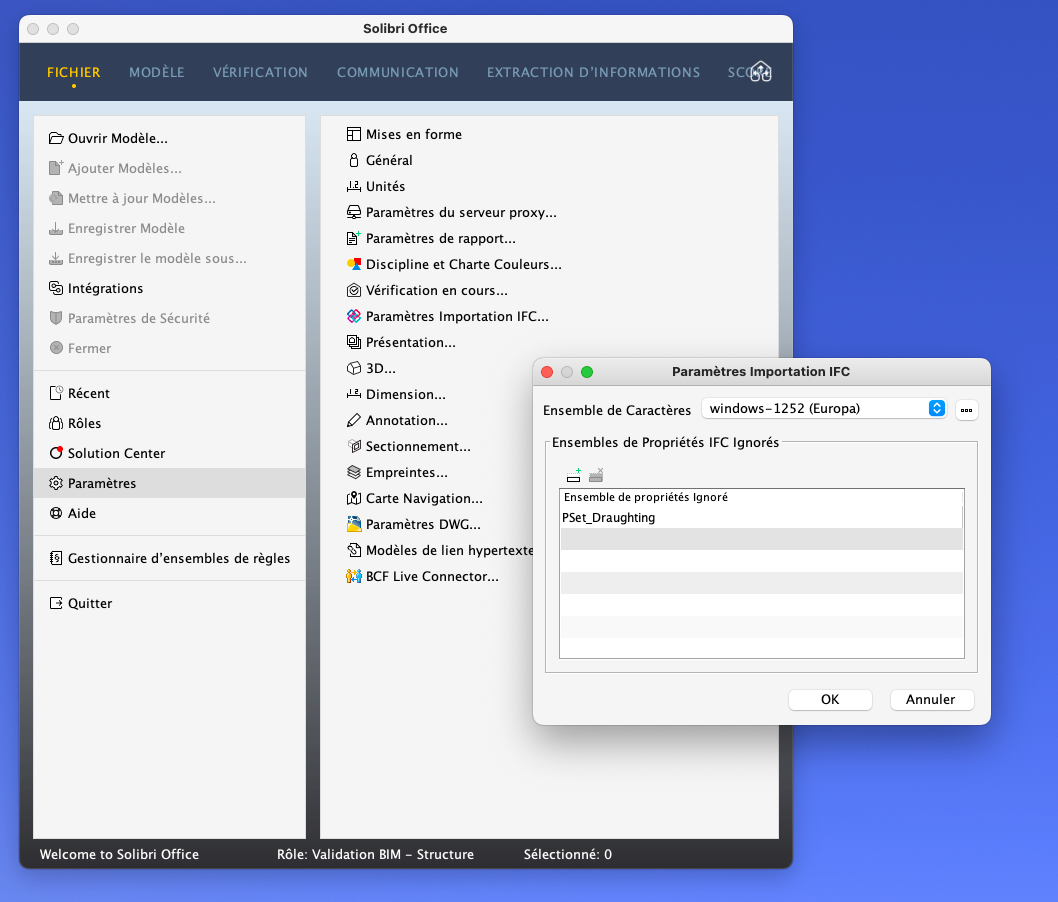Click the Carte Navigation map icon

[x=354, y=498]
